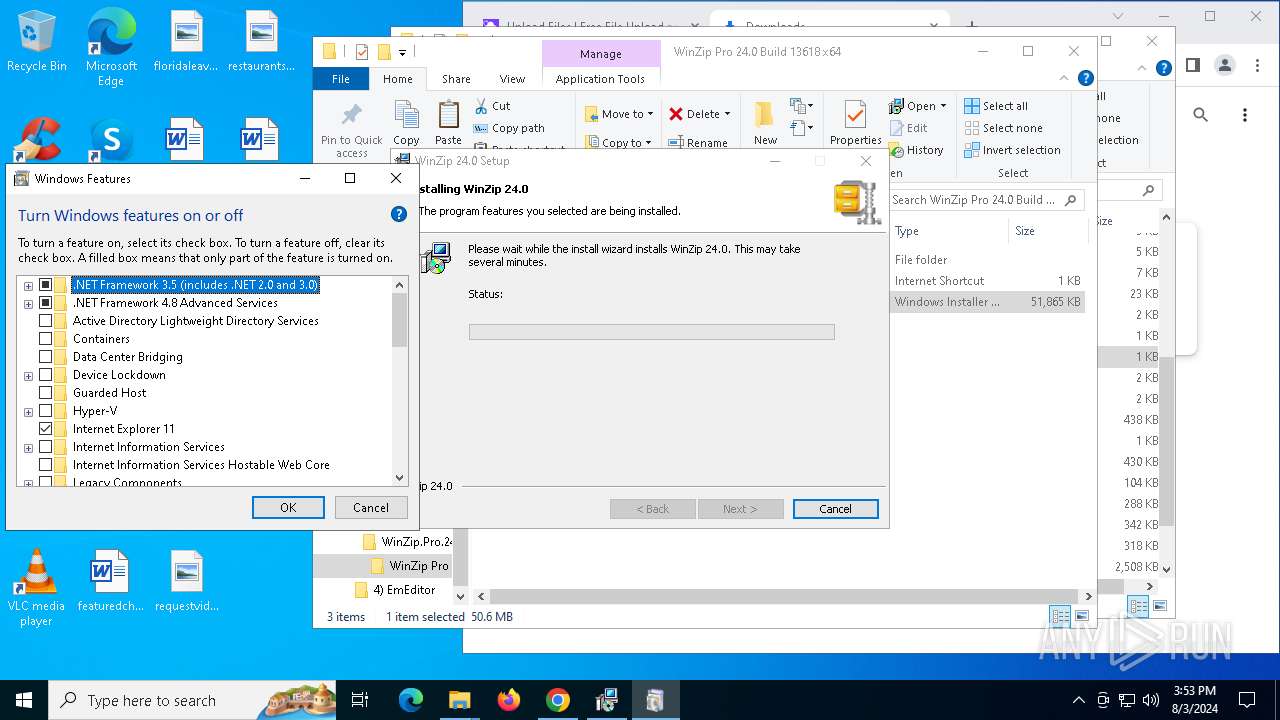This screenshot has height=720, width=1280.
Task: Enable the Hyper-V checkbox
Action: pyautogui.click(x=45, y=411)
